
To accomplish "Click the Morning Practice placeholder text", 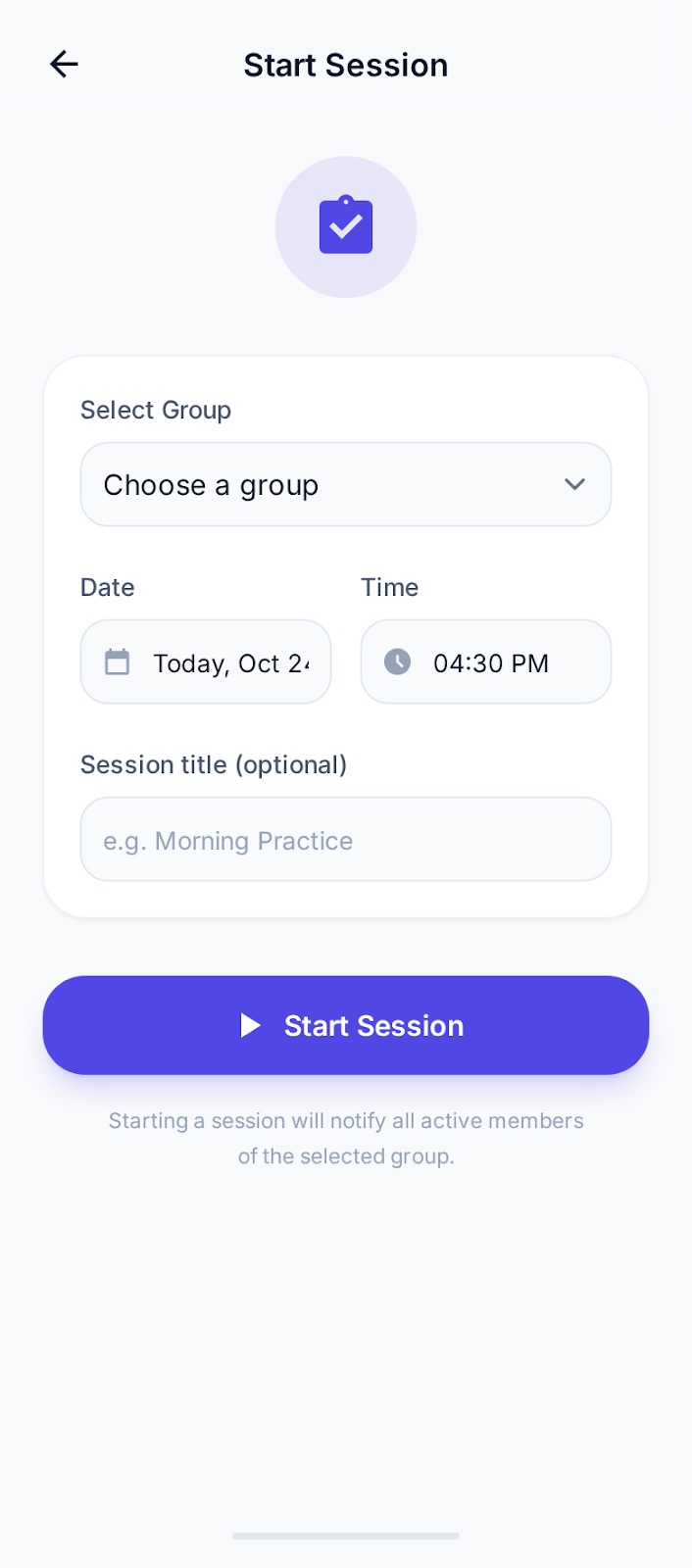I will [x=226, y=840].
